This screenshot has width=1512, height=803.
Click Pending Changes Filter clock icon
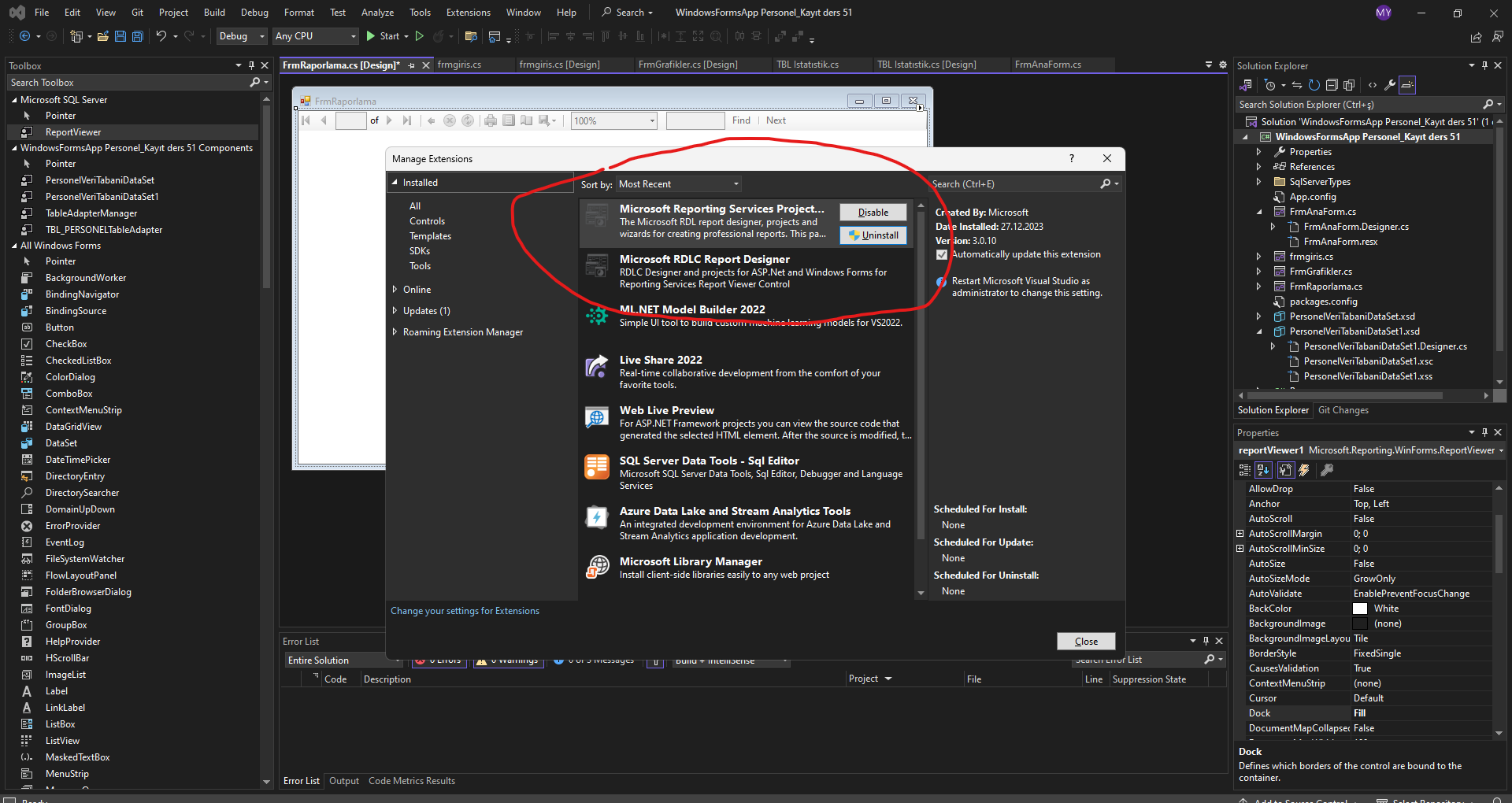[x=1269, y=85]
